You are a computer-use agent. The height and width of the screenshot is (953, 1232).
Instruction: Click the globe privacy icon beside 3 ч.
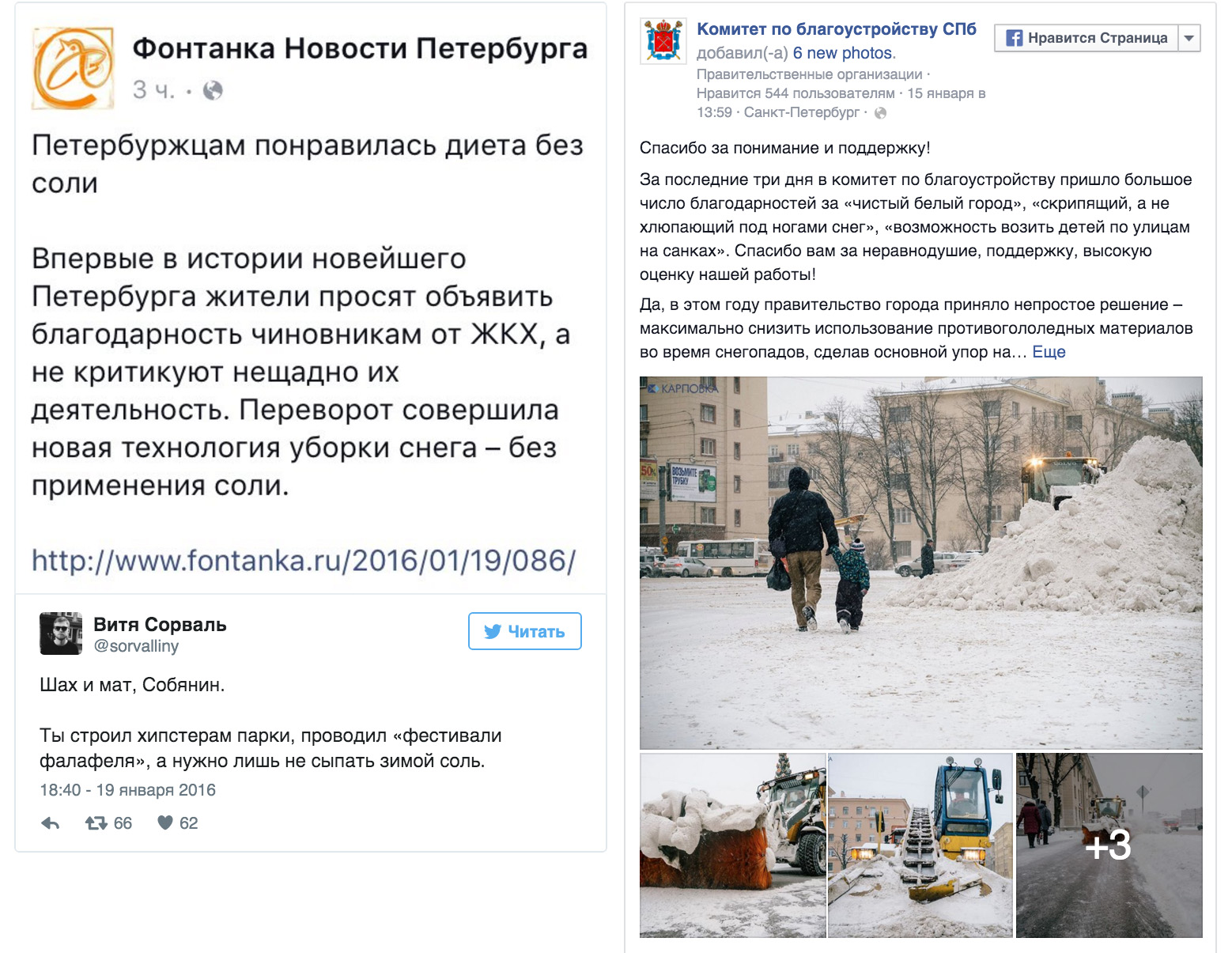(x=213, y=90)
